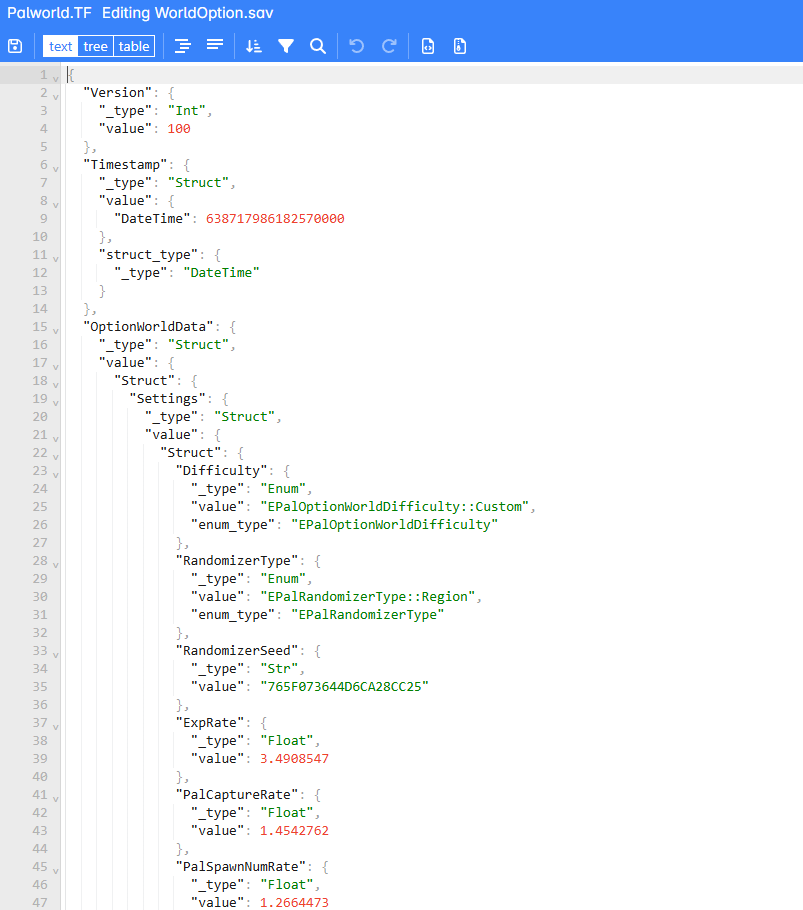Viewport: 803px width, 910px height.
Task: Compact JSON data icon
Action: 215,46
